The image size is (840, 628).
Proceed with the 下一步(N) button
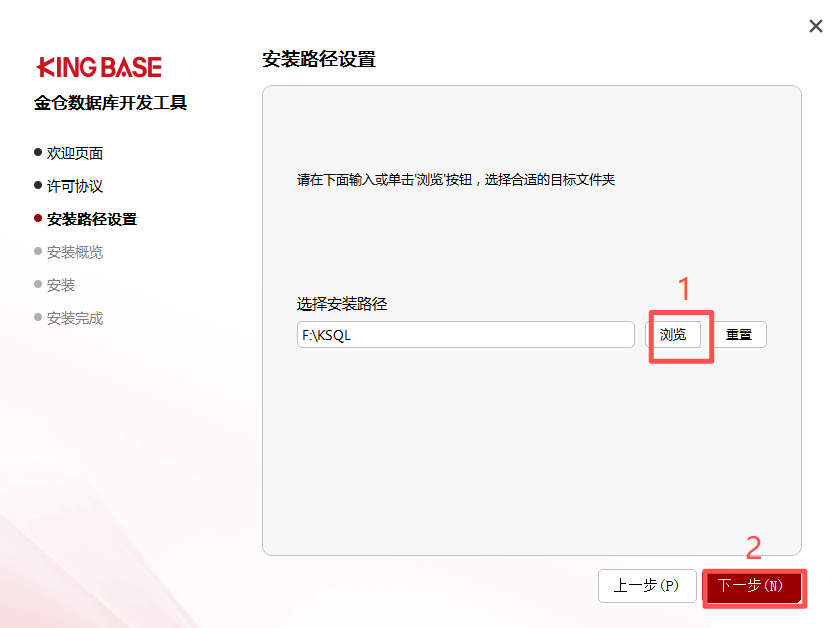pyautogui.click(x=751, y=586)
